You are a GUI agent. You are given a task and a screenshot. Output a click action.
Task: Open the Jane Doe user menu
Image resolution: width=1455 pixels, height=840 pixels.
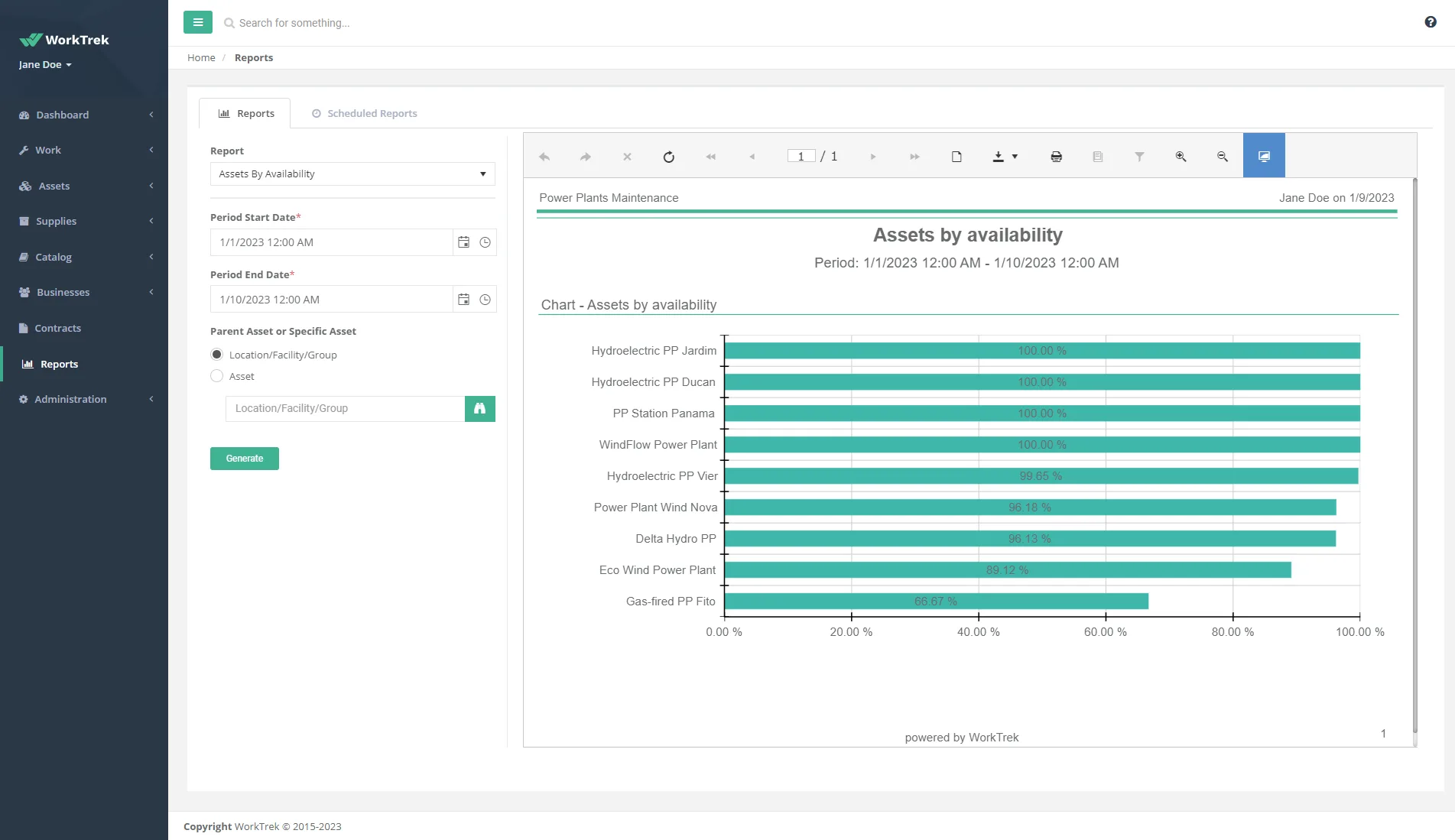[45, 65]
